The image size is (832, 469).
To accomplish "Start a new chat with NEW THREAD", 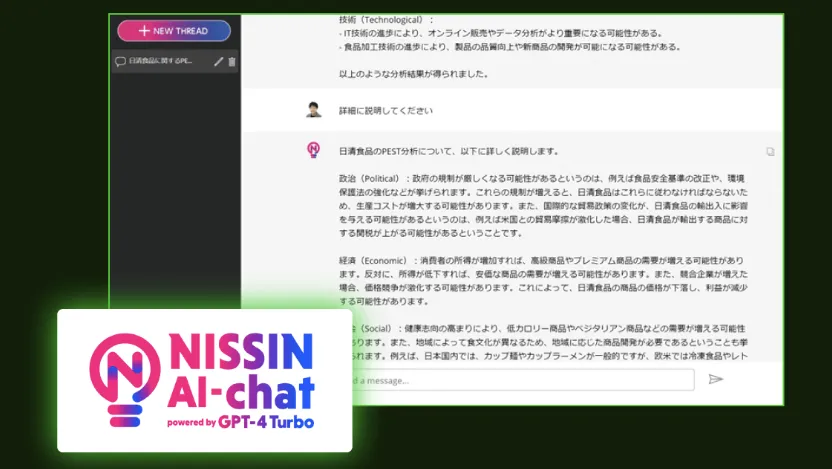I will tap(174, 31).
